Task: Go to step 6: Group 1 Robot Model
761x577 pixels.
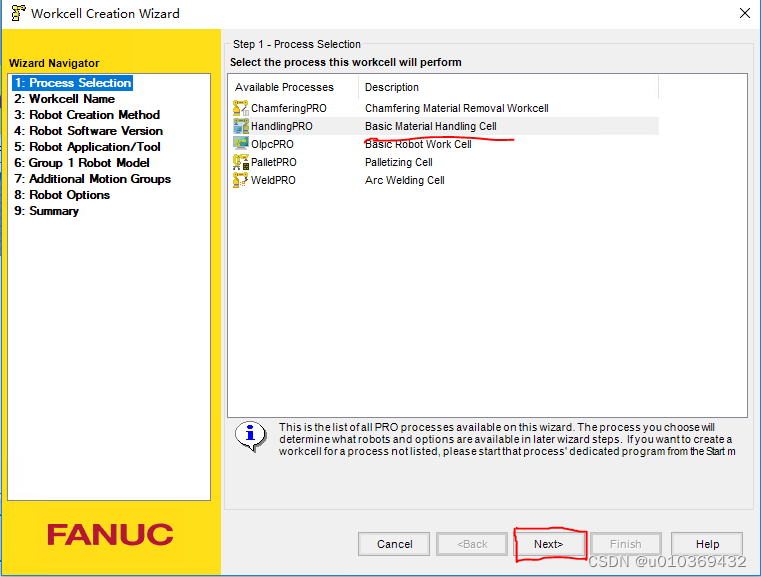Action: 82,163
